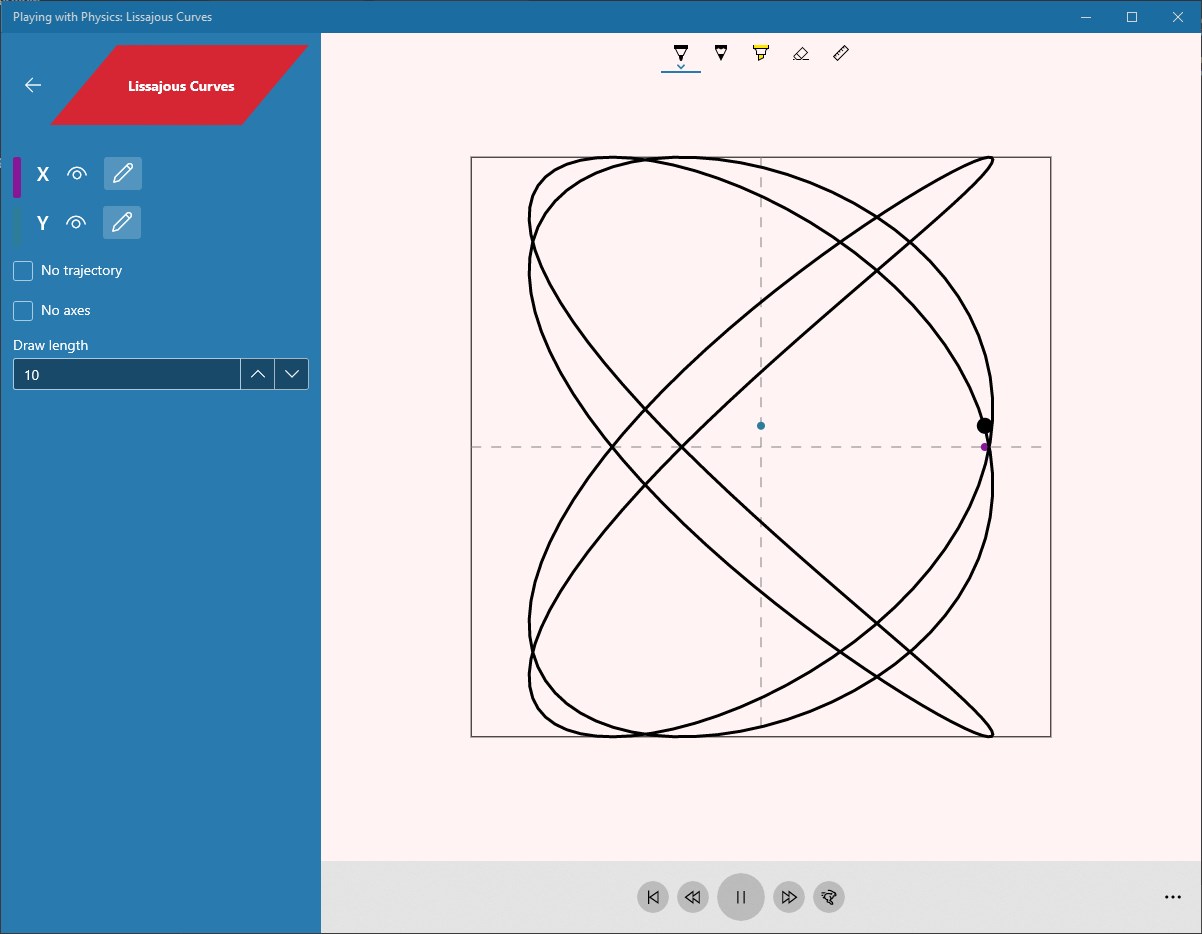This screenshot has height=934, width=1202.
Task: Select the ballpoint pen ink tool
Action: pyautogui.click(x=681, y=54)
